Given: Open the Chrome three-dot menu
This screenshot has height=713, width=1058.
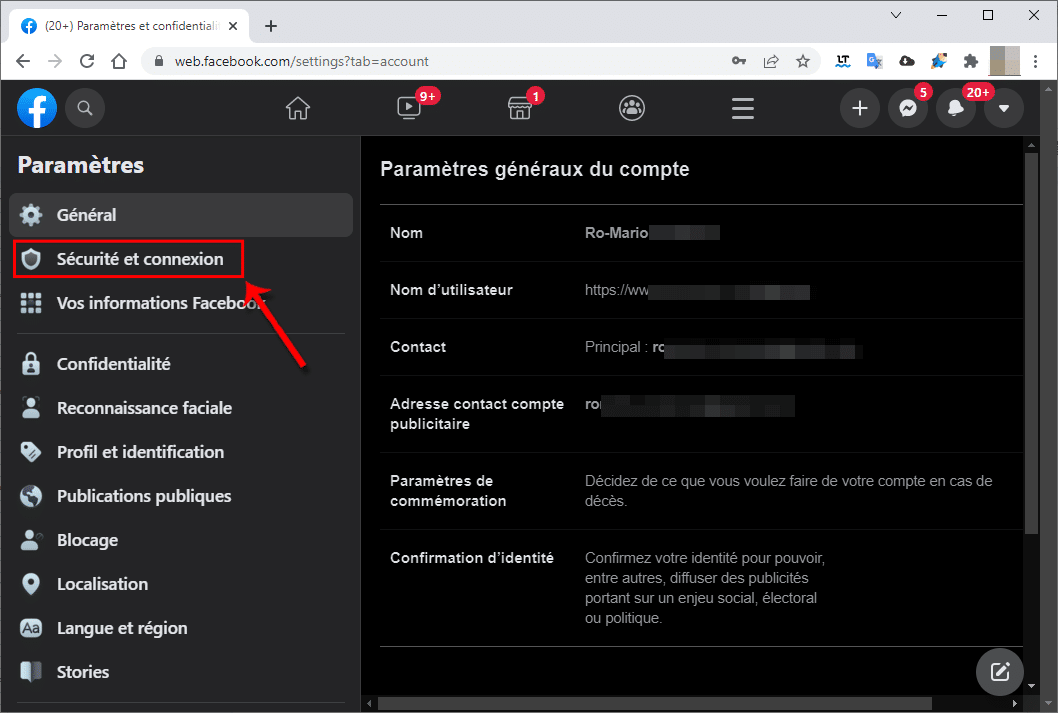Looking at the screenshot, I should 1036,61.
